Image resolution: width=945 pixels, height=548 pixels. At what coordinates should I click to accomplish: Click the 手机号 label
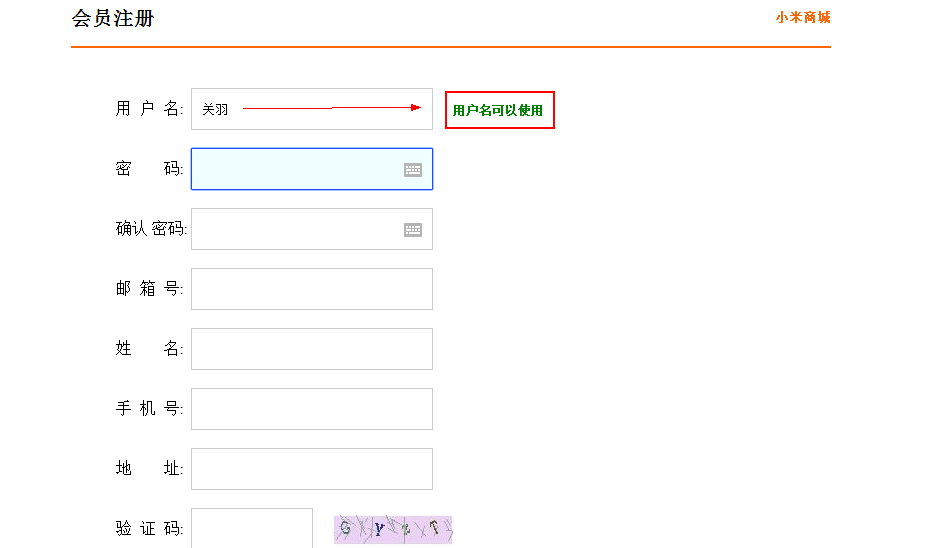[x=149, y=409]
